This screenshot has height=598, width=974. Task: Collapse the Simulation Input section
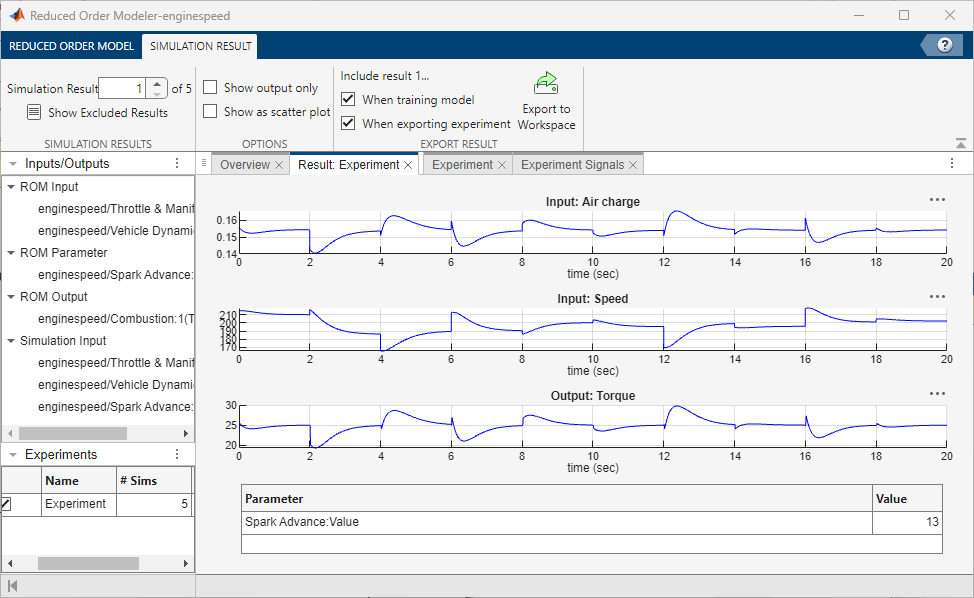pyautogui.click(x=10, y=340)
